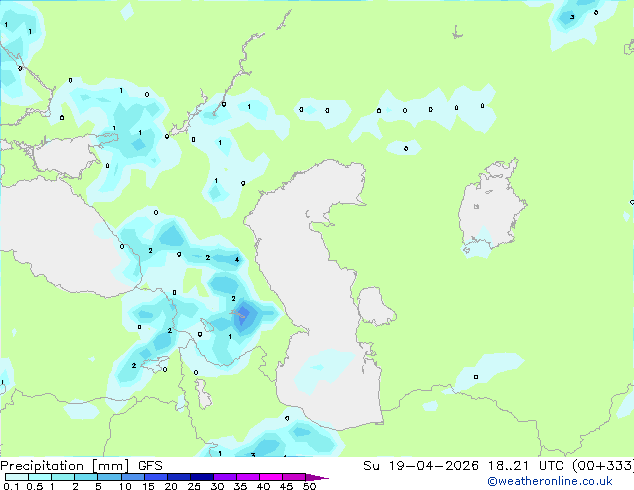This screenshot has width=634, height=490.
Task: Click the 45–50 mm legend color swatch
Action: coord(294,477)
